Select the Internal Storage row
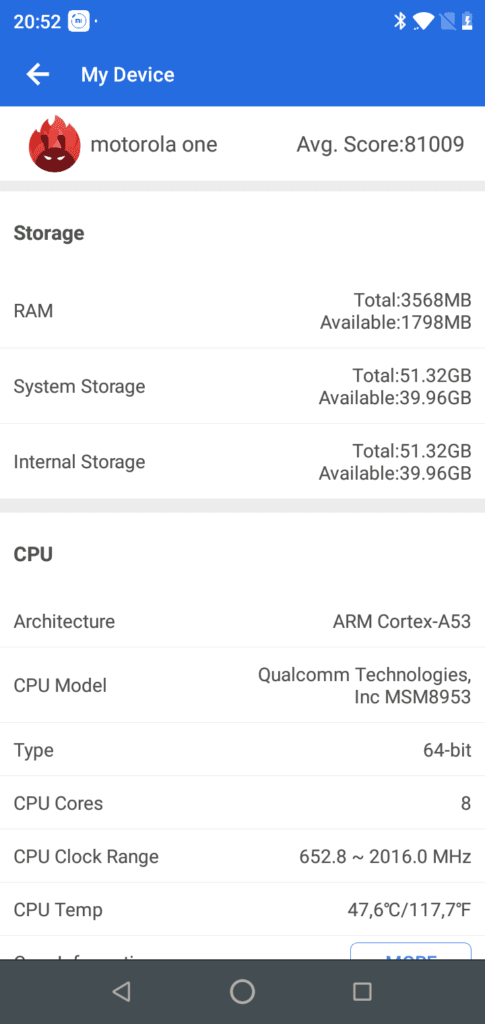 pyautogui.click(x=242, y=461)
